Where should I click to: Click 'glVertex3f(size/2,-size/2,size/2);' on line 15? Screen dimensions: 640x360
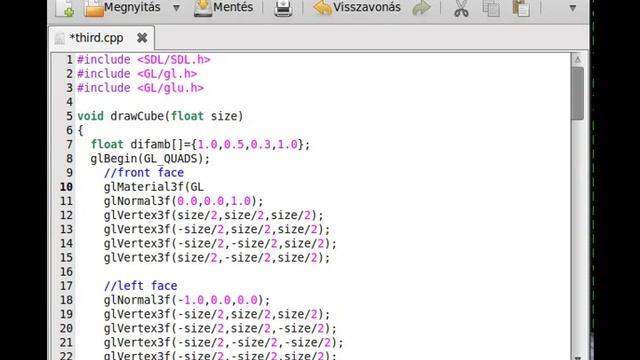(x=217, y=258)
